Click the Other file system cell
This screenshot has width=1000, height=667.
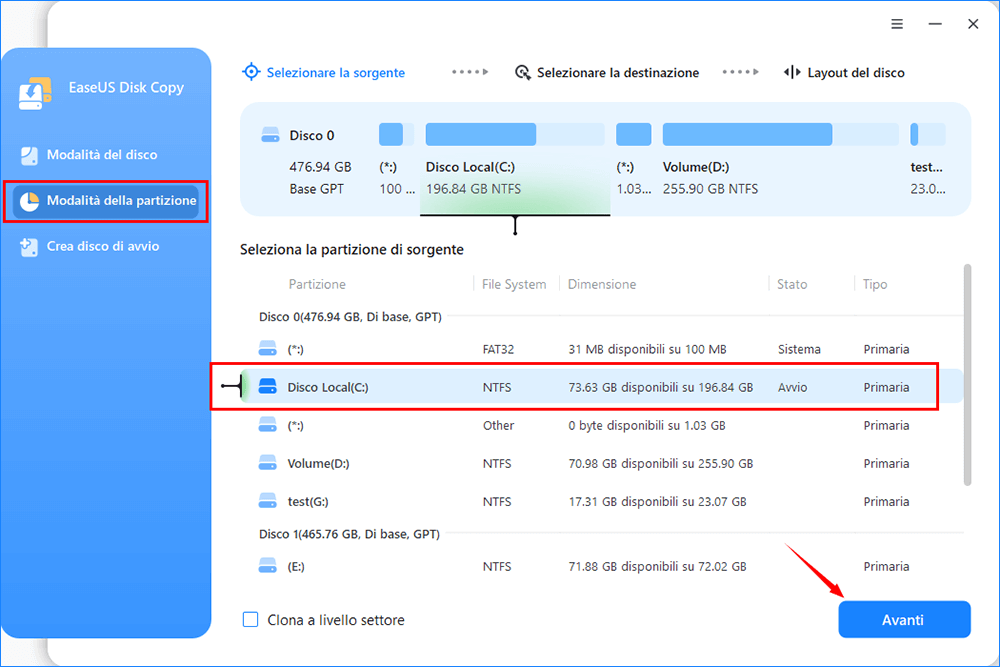click(498, 425)
